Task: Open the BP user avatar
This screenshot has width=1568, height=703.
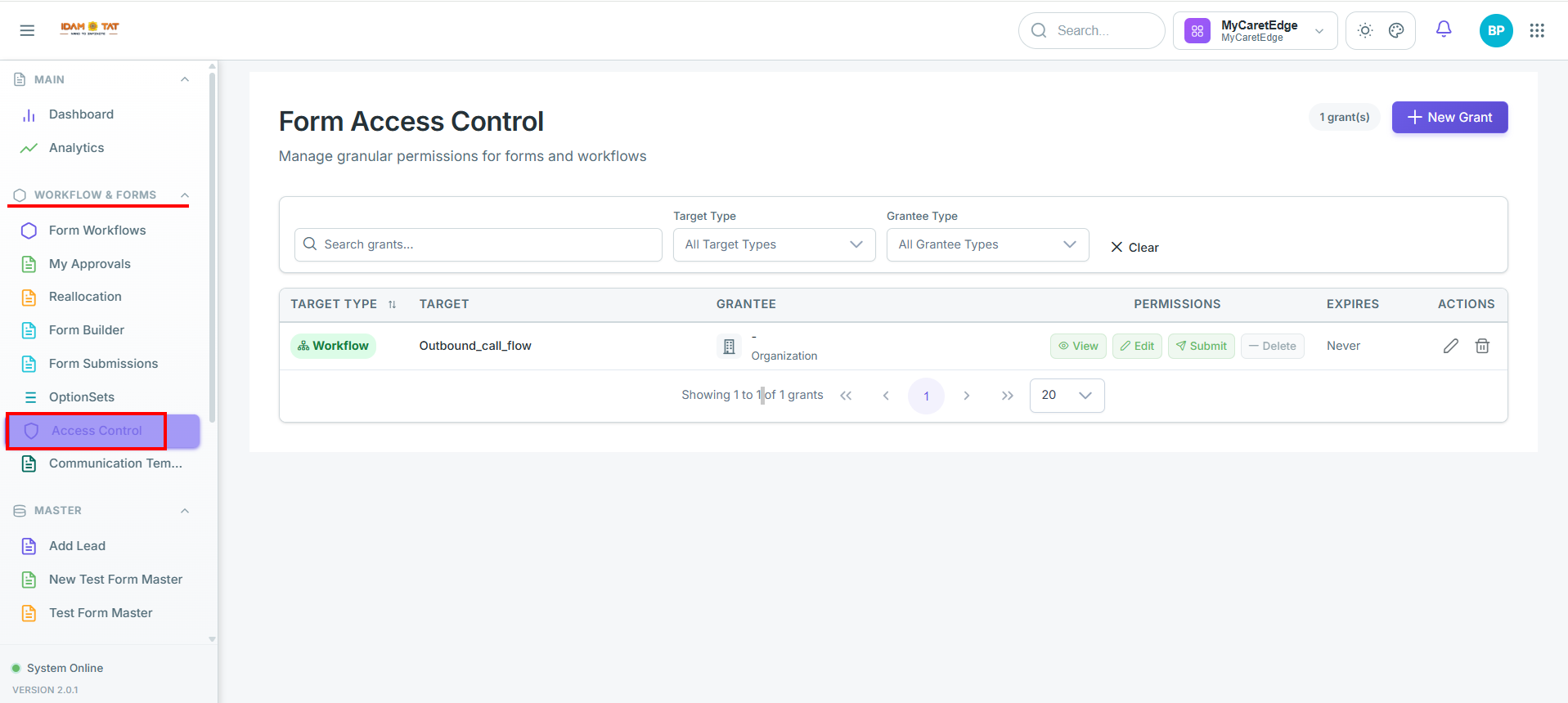Action: click(1496, 30)
